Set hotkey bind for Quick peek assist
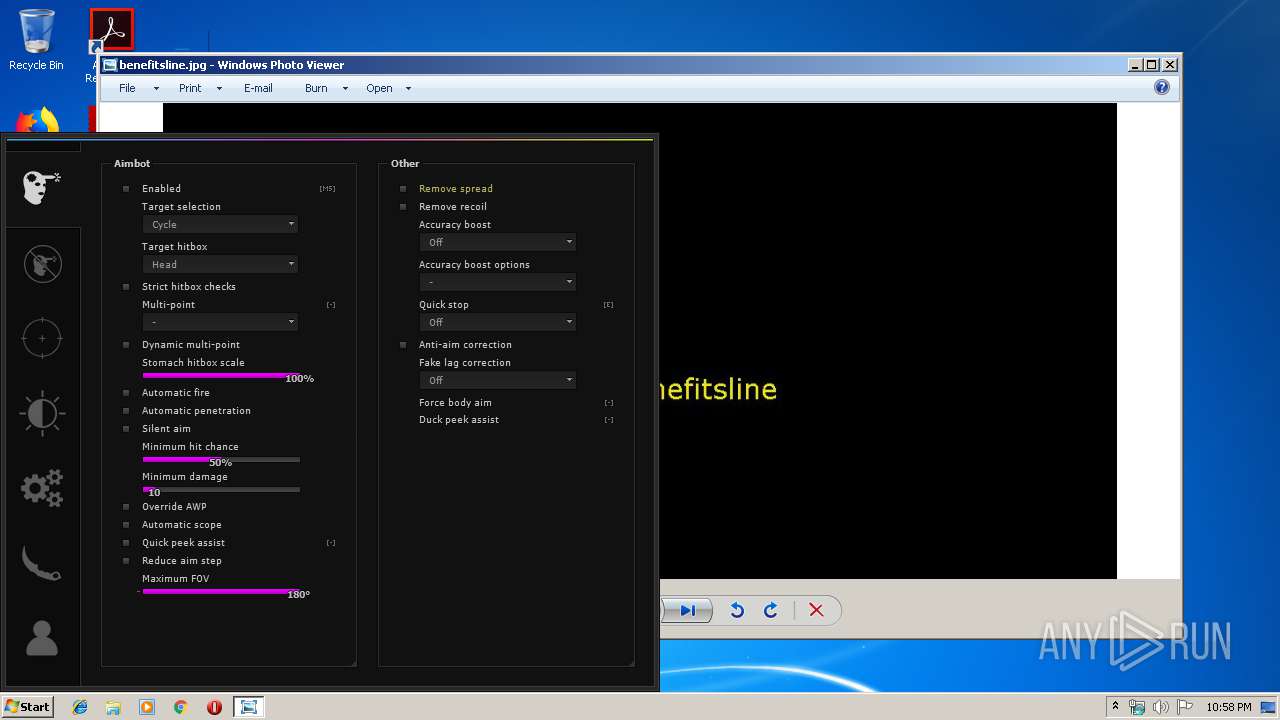Image resolution: width=1280 pixels, height=720 pixels. [x=331, y=542]
